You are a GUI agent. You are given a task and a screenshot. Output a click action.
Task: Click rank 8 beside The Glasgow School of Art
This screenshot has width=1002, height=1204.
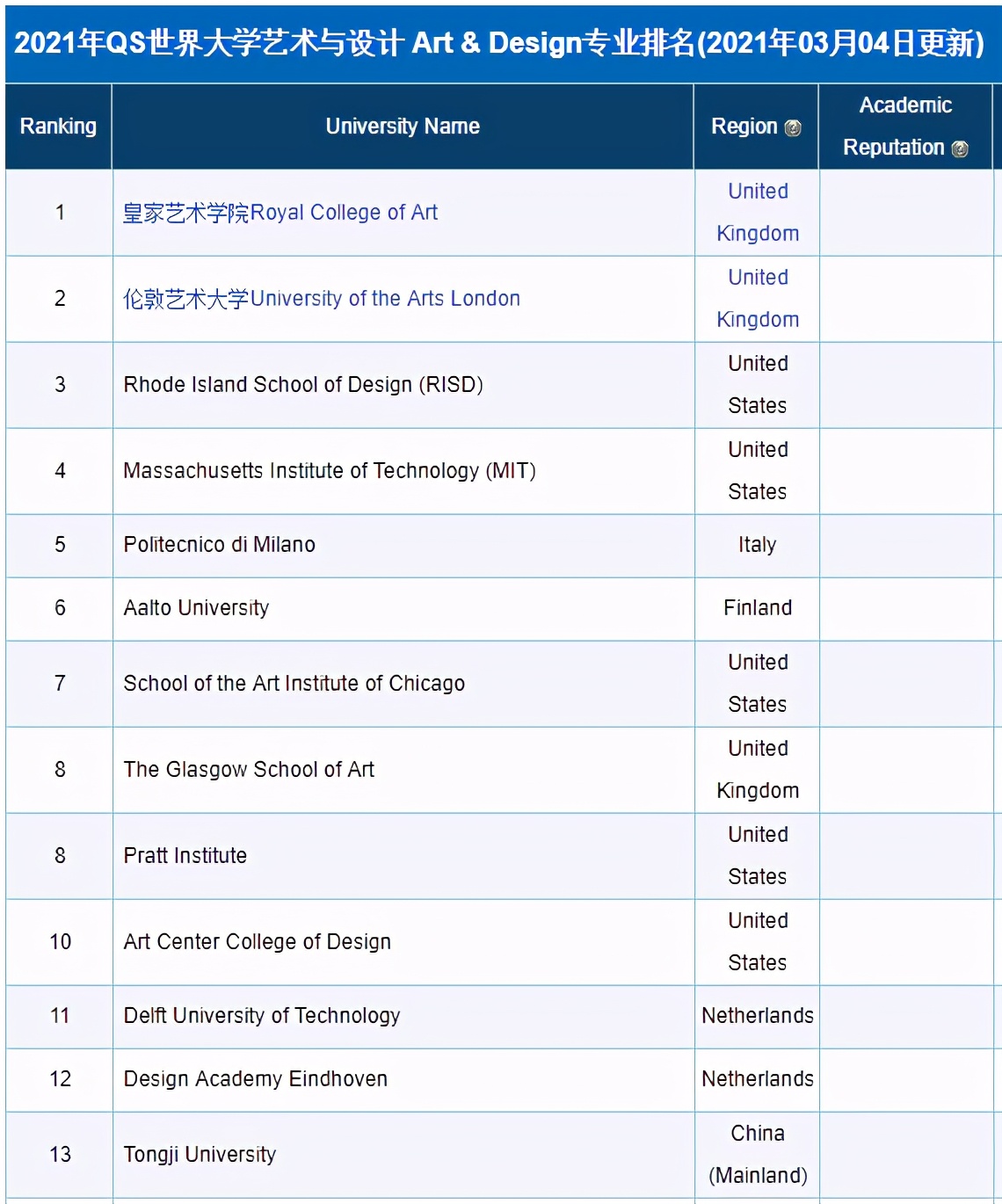tap(60, 770)
